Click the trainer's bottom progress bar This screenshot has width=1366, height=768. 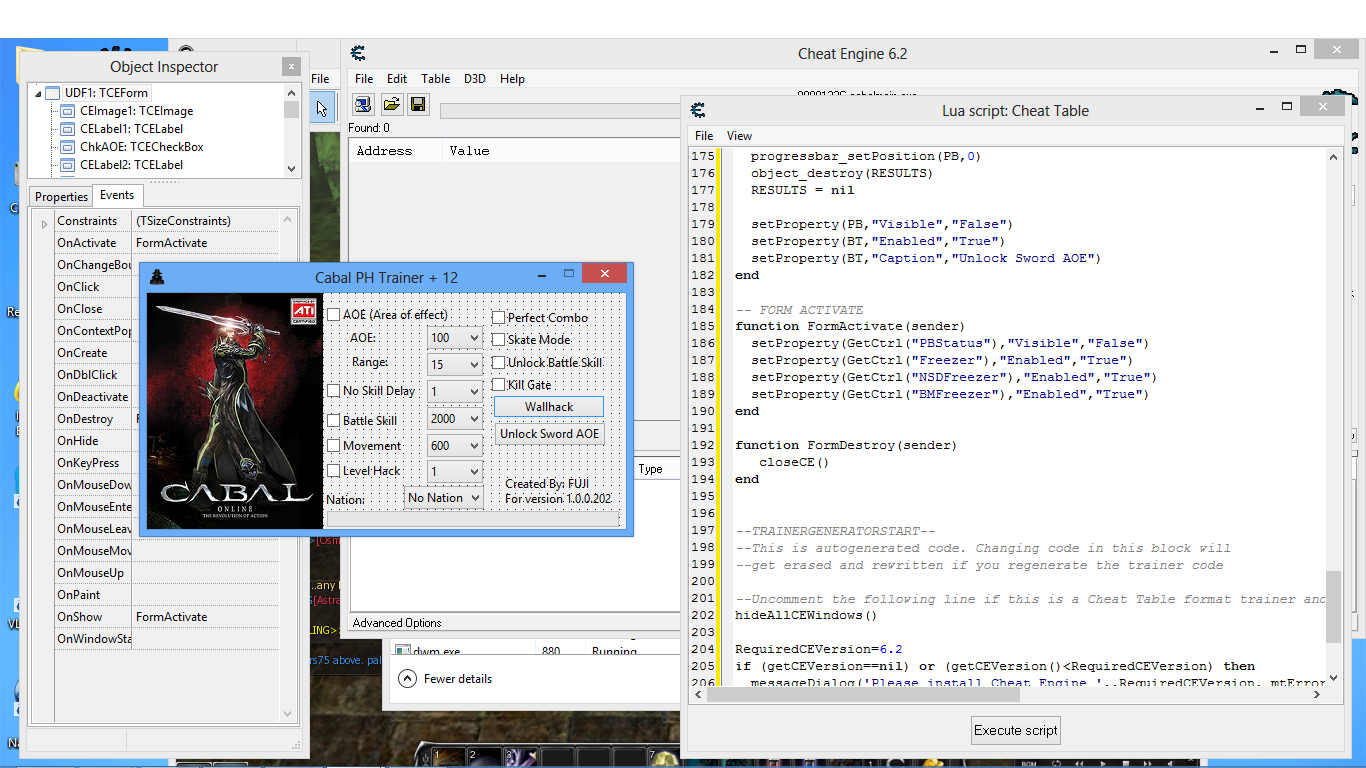tap(473, 519)
